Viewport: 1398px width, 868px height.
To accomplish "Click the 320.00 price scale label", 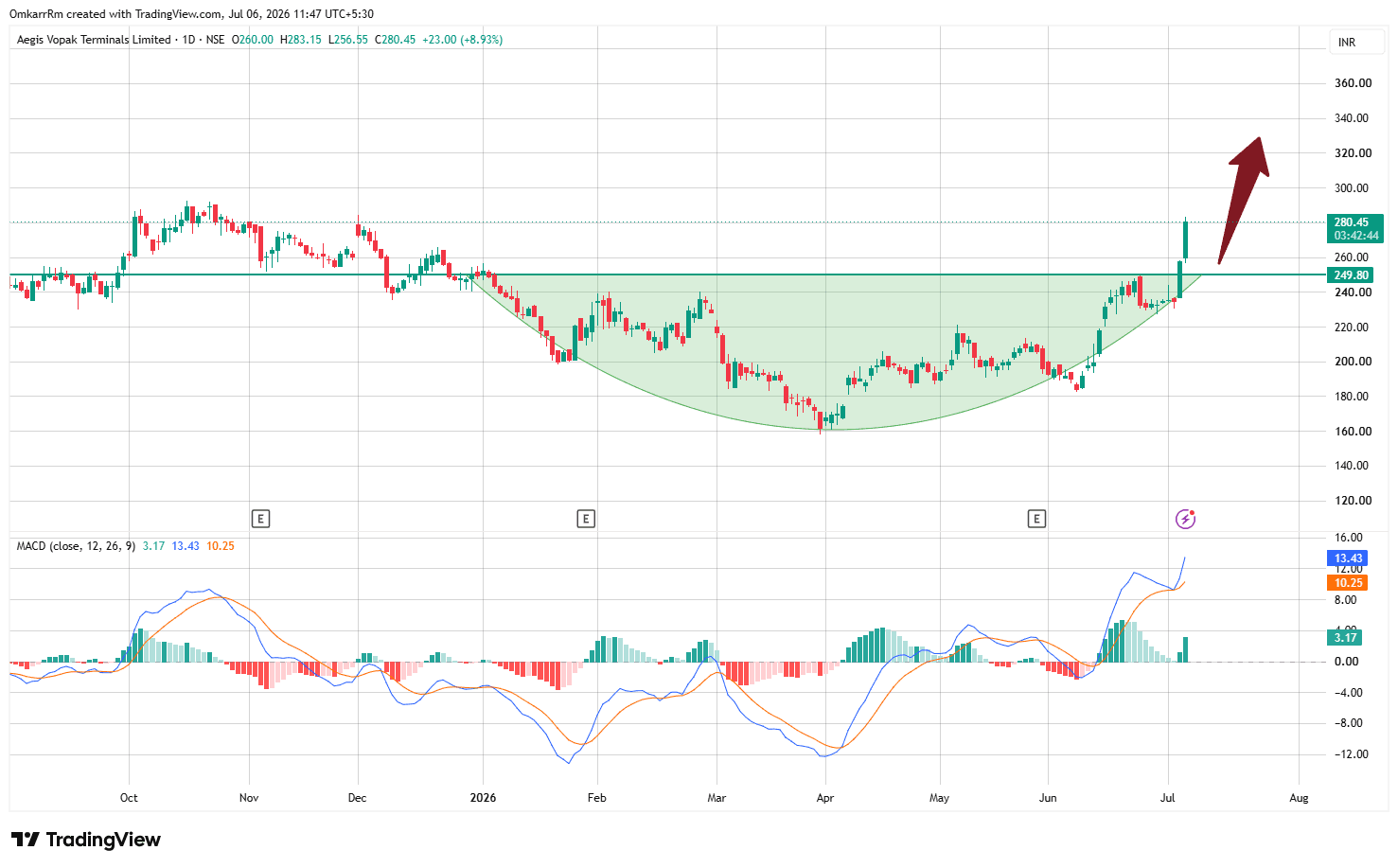I will [x=1353, y=153].
